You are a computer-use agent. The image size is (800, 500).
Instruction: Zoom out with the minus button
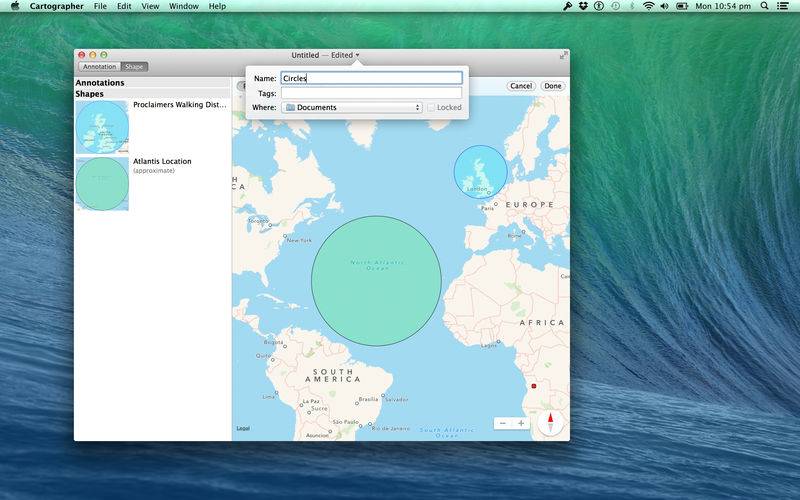(503, 423)
